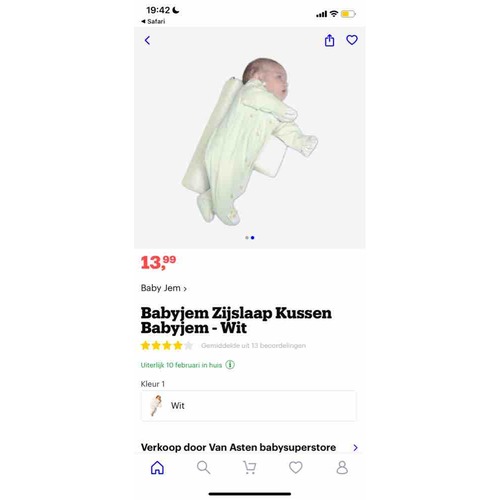Open the star rating reviews
This screenshot has width=500, height=500.
click(x=167, y=345)
